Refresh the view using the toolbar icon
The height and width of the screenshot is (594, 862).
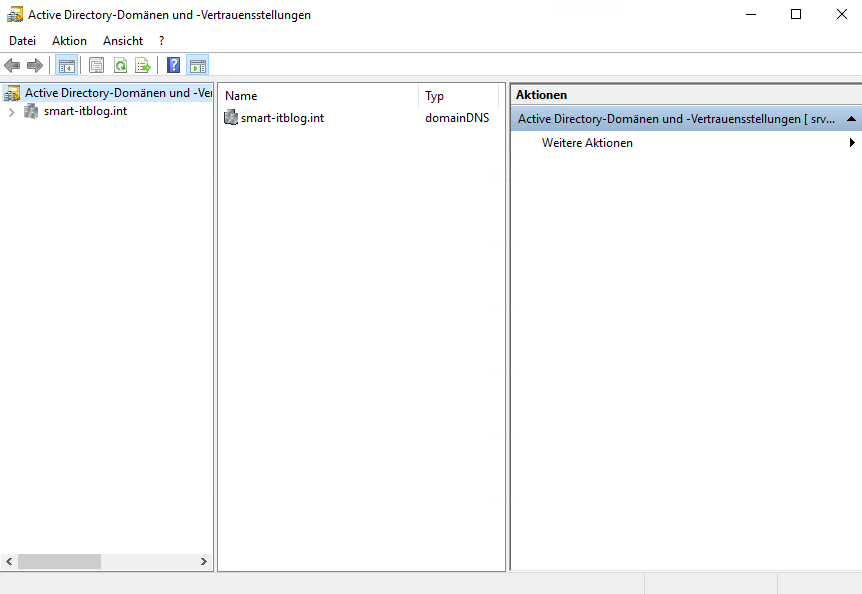tap(120, 66)
